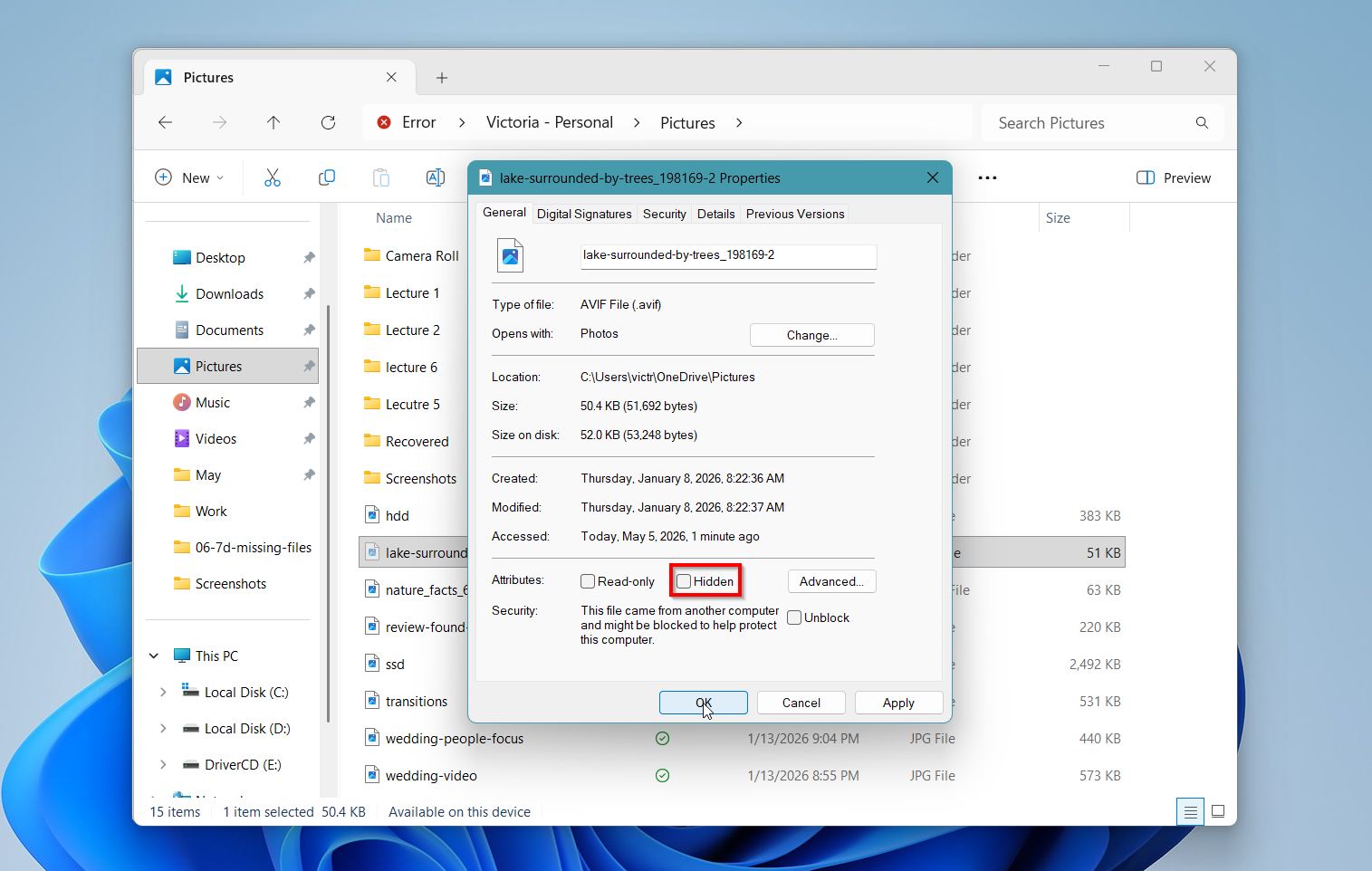
Task: Click the Paste clipboard icon
Action: 381,177
